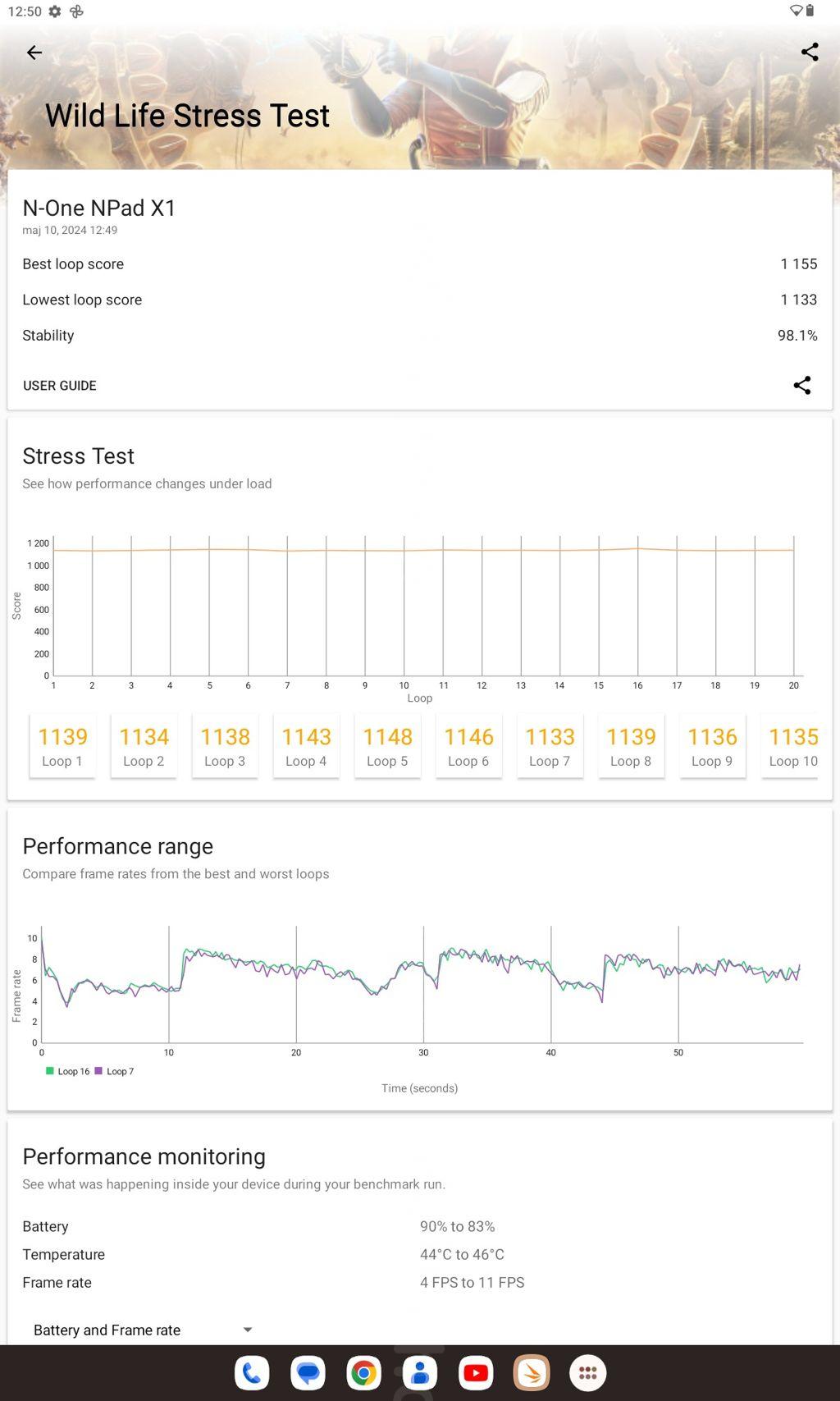The image size is (840, 1401).
Task: Select the Loop 1 score card
Action: (62, 746)
